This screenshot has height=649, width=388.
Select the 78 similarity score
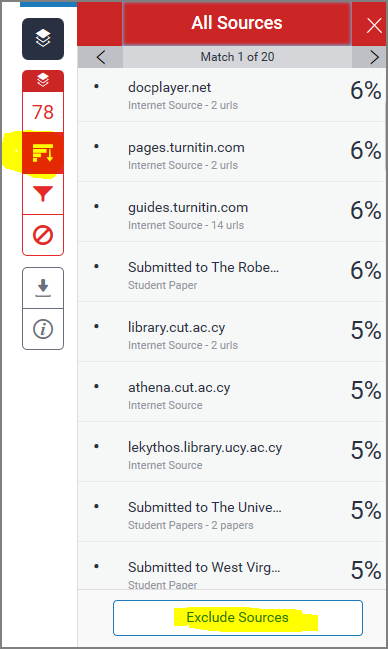(43, 112)
